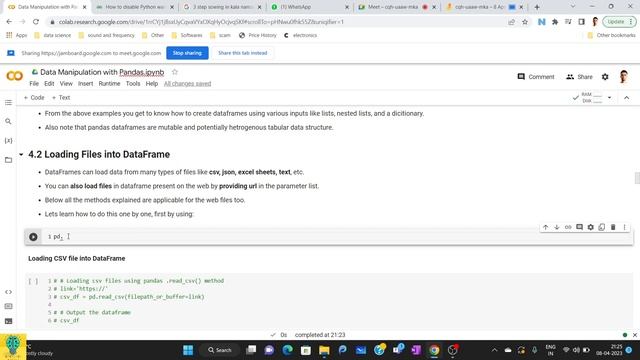Open the data science bookmarks folder
The image size is (640, 360).
(x=53, y=36)
